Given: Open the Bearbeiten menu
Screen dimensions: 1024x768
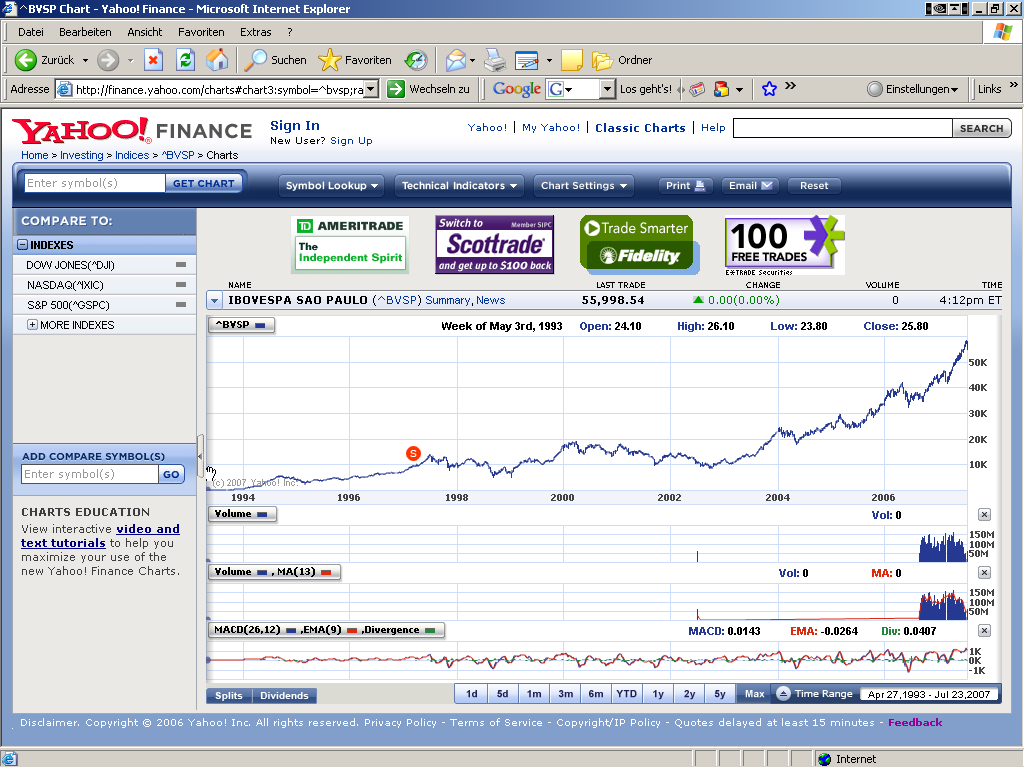Looking at the screenshot, I should click(x=85, y=32).
